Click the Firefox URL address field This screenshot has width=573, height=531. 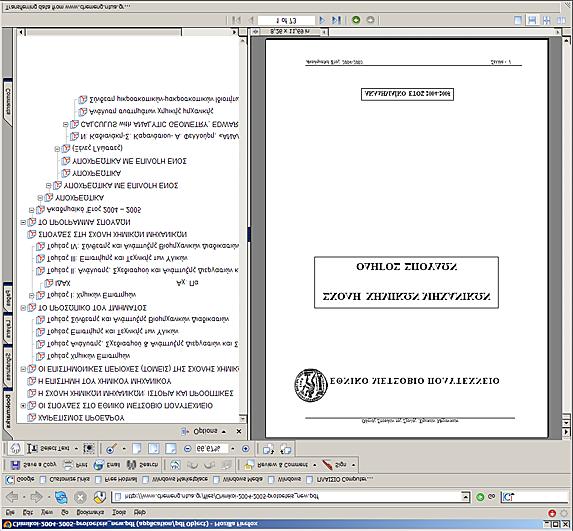pos(287,497)
